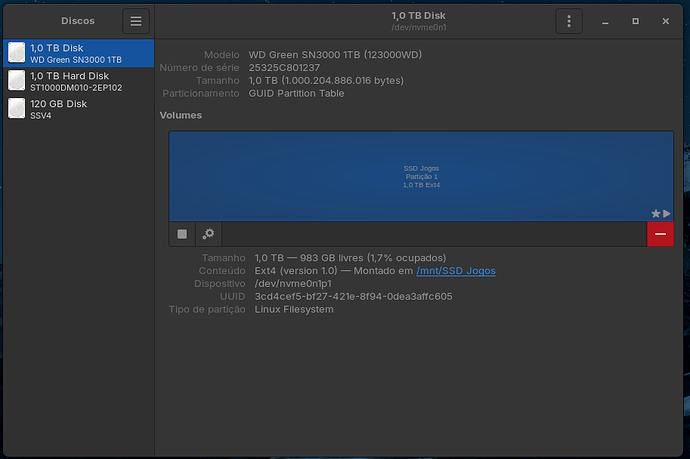Close the Discos window
The height and width of the screenshot is (459, 690).
point(666,21)
